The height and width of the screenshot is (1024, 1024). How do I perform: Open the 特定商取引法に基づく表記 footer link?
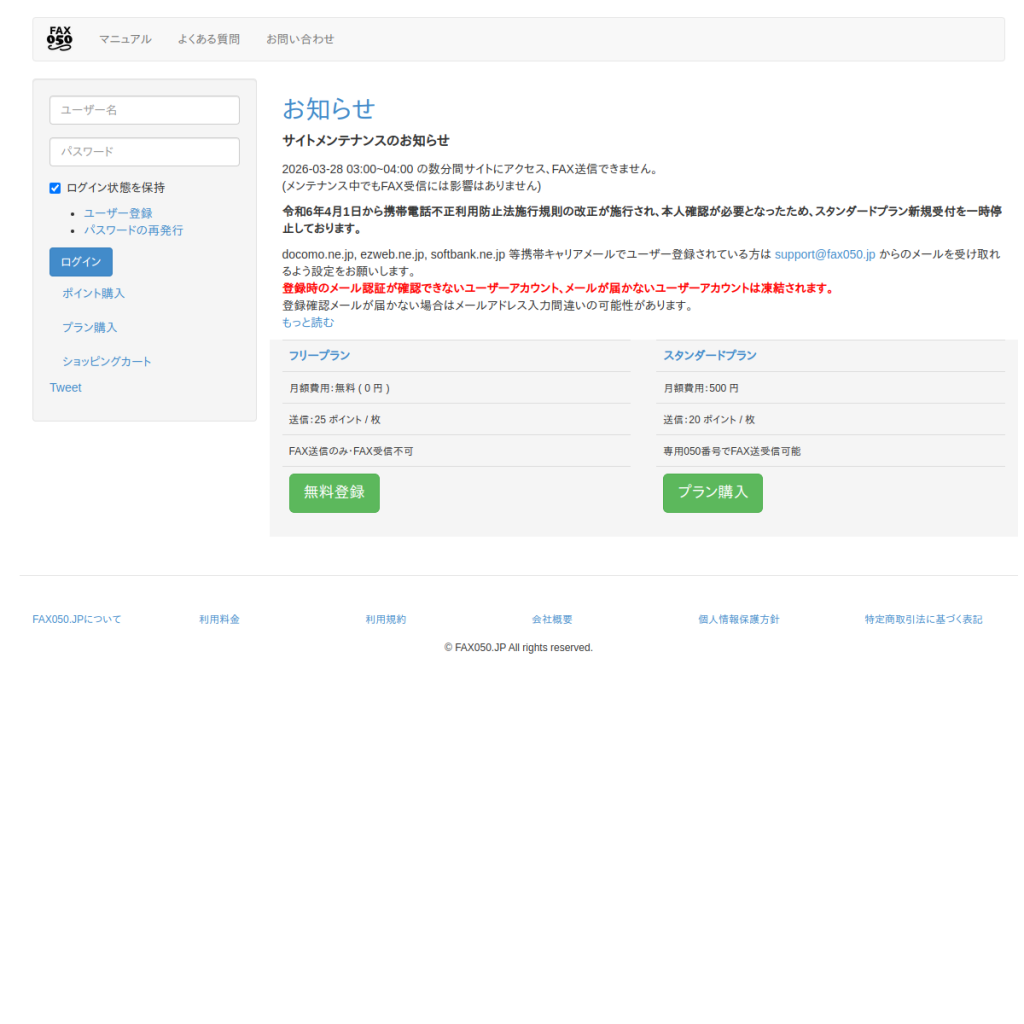pos(923,619)
